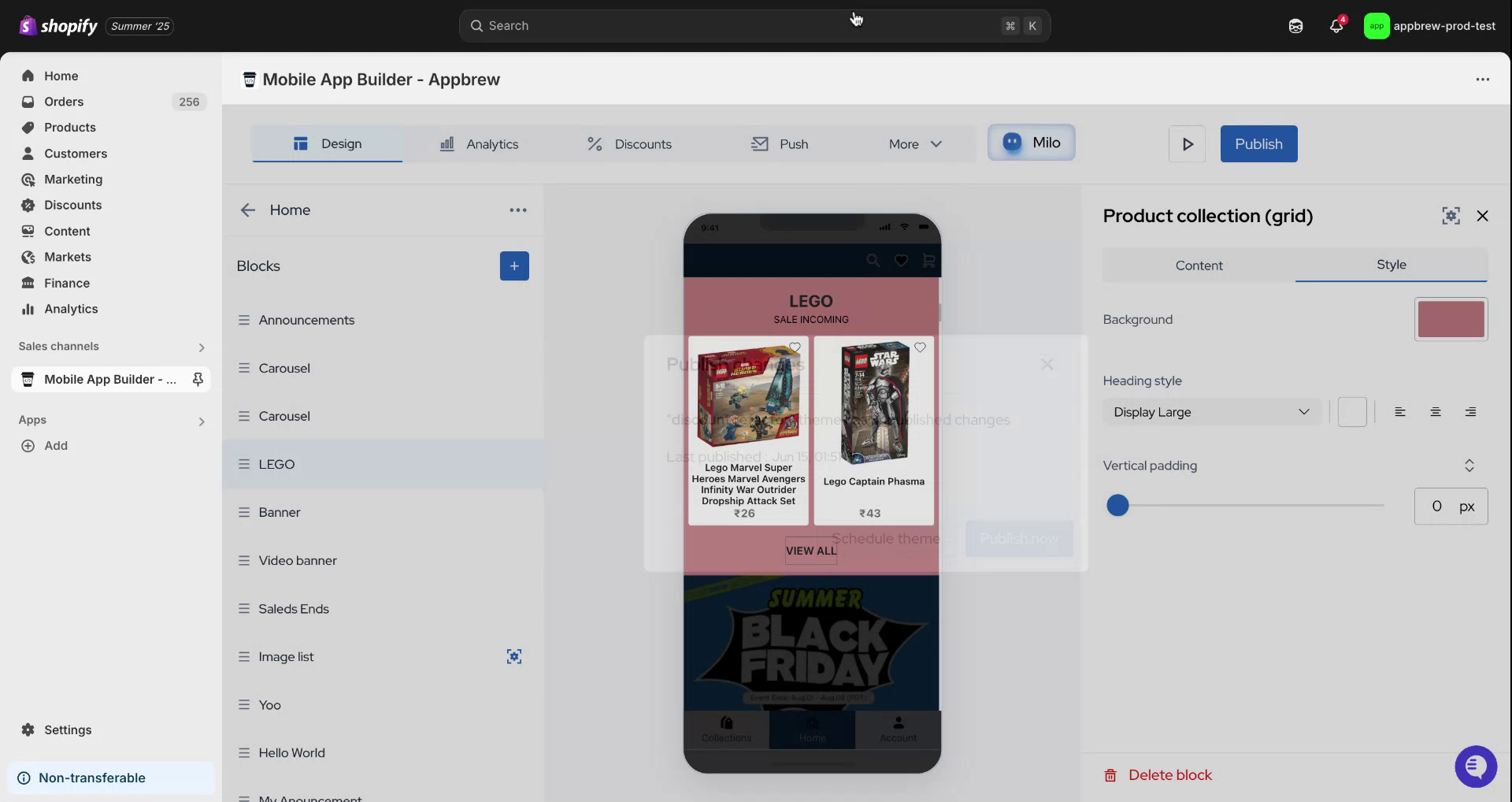Open the Analytics tab in Appbrew toolbar
This screenshot has width=1512, height=802.
point(479,144)
